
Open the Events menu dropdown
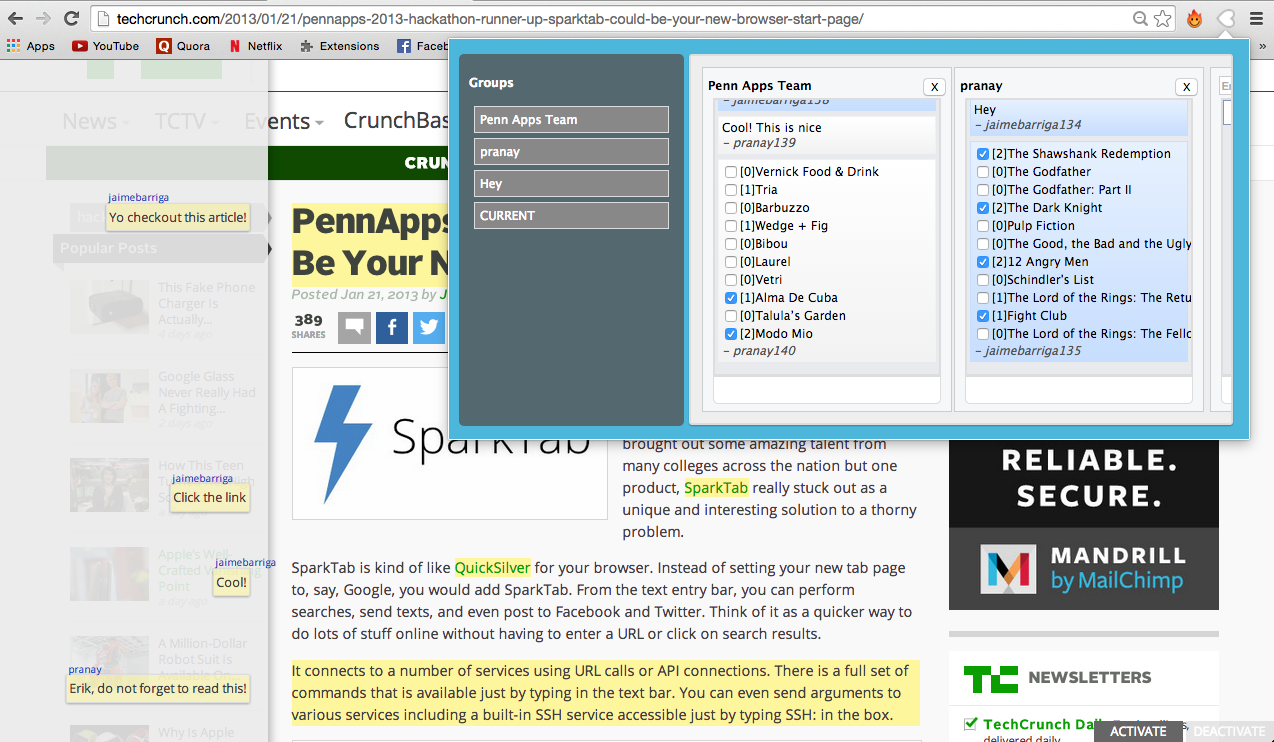pyautogui.click(x=284, y=121)
